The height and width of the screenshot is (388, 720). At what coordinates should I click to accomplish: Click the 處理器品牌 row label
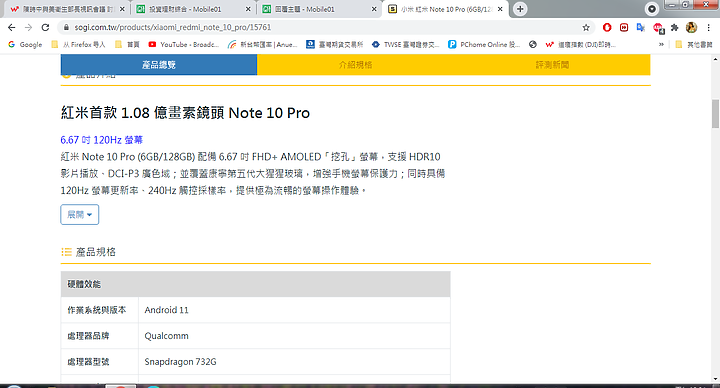coord(88,336)
